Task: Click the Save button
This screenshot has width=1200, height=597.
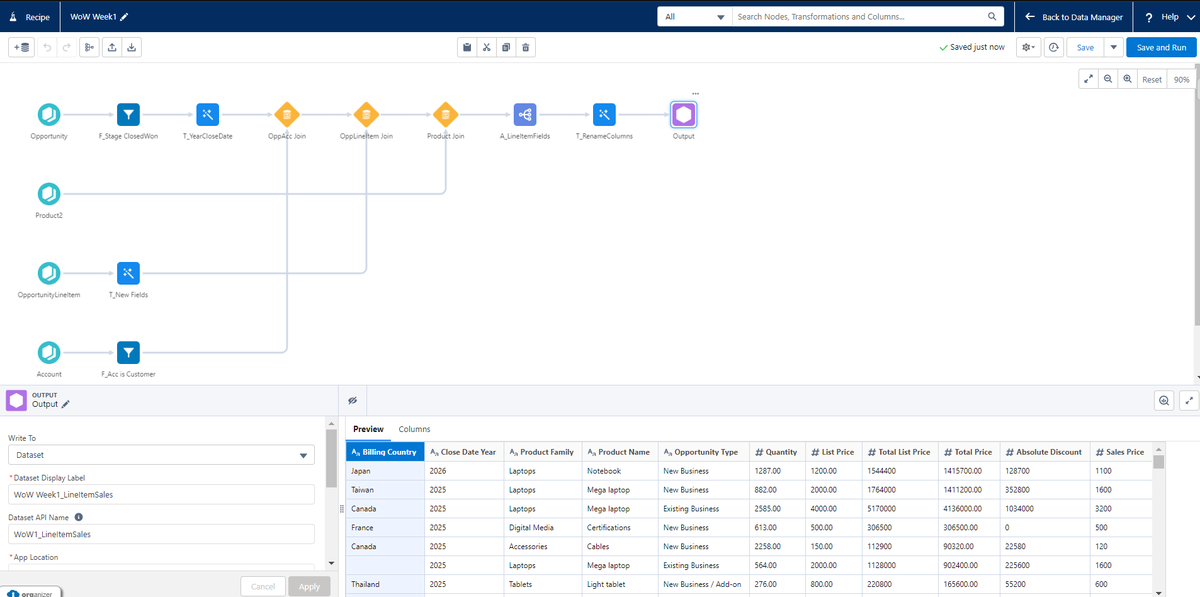Action: click(x=1085, y=47)
